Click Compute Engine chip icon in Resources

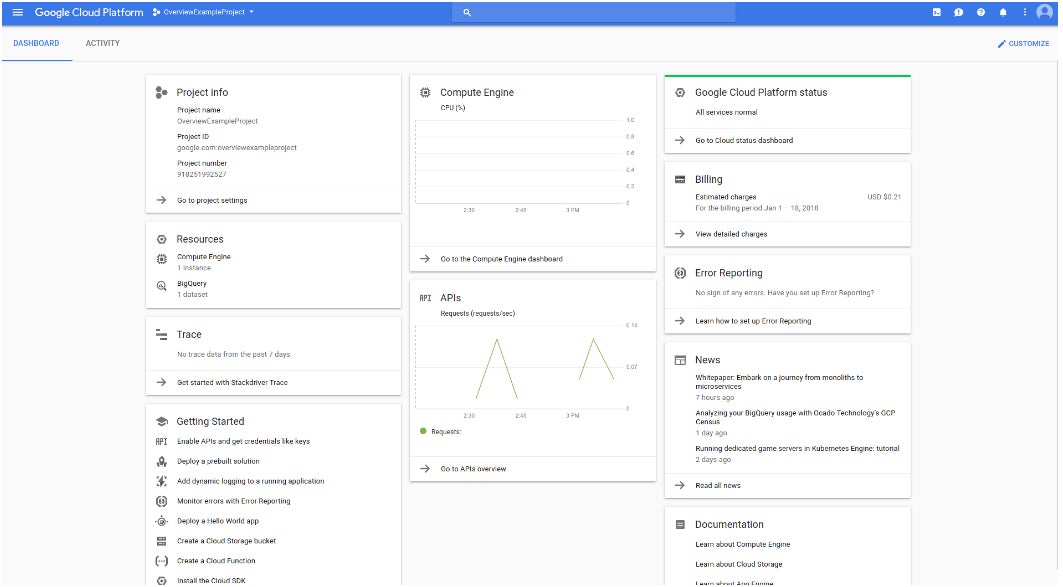161,259
